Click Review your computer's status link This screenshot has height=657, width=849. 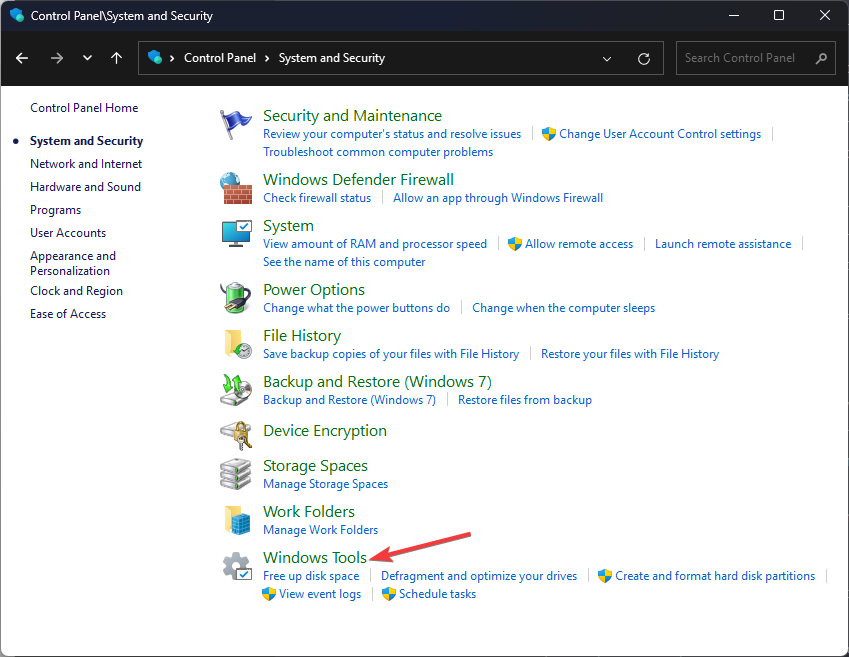392,134
